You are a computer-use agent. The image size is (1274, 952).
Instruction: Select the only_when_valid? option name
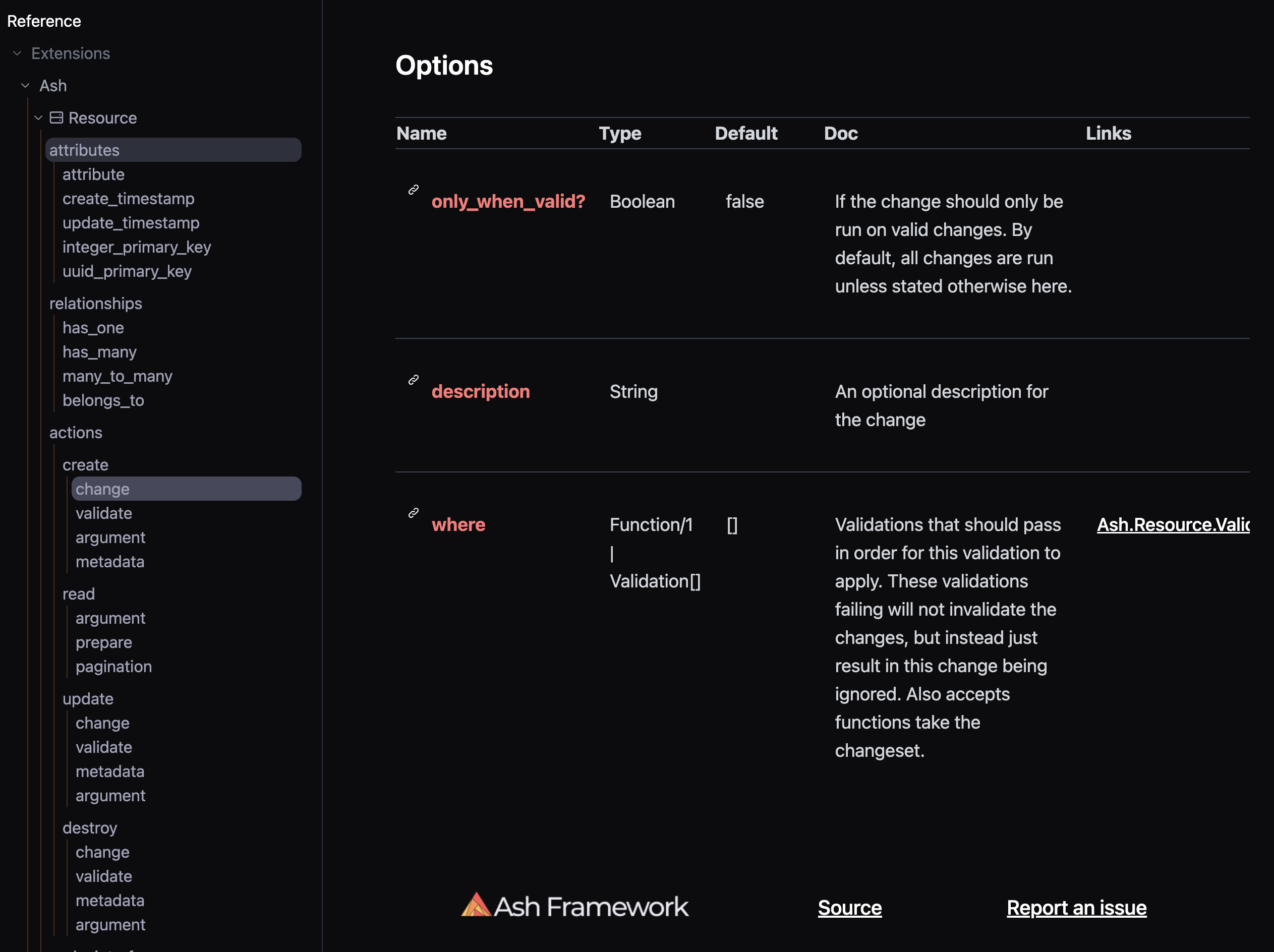click(508, 202)
